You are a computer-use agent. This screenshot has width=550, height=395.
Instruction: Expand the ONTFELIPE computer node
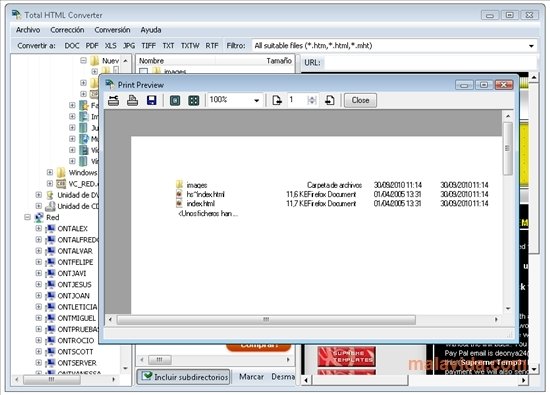point(39,262)
